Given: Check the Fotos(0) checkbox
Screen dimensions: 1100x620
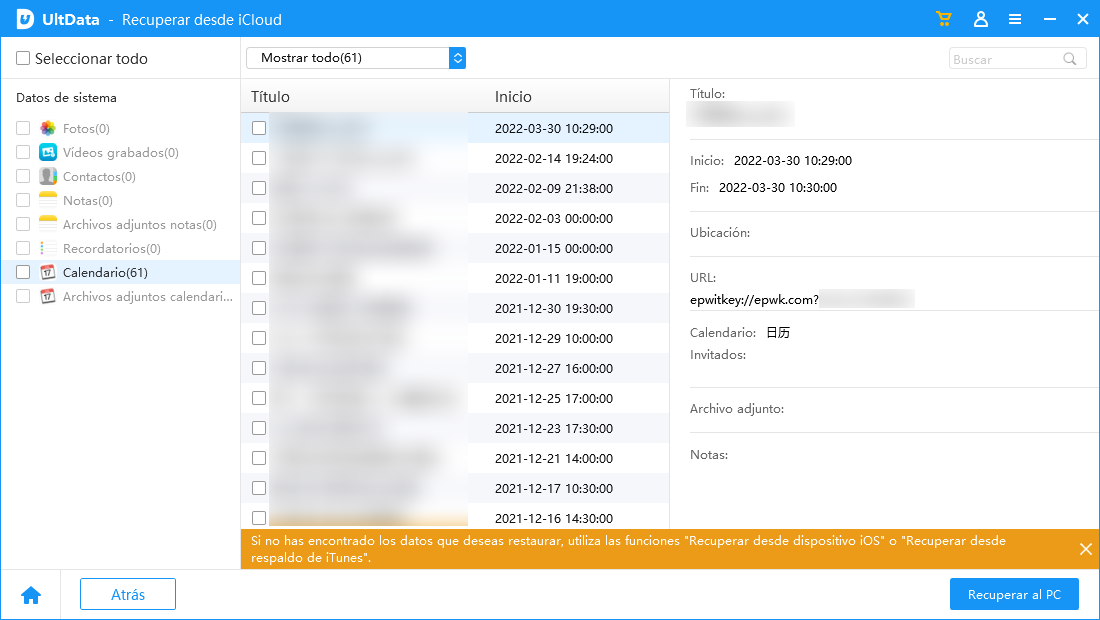Looking at the screenshot, I should point(23,128).
